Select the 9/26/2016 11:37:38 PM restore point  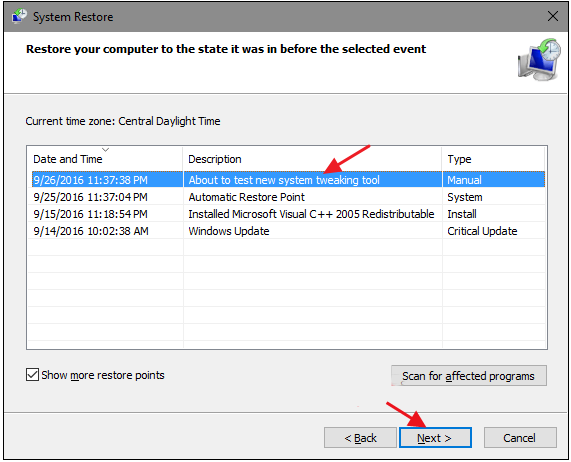pyautogui.click(x=288, y=180)
